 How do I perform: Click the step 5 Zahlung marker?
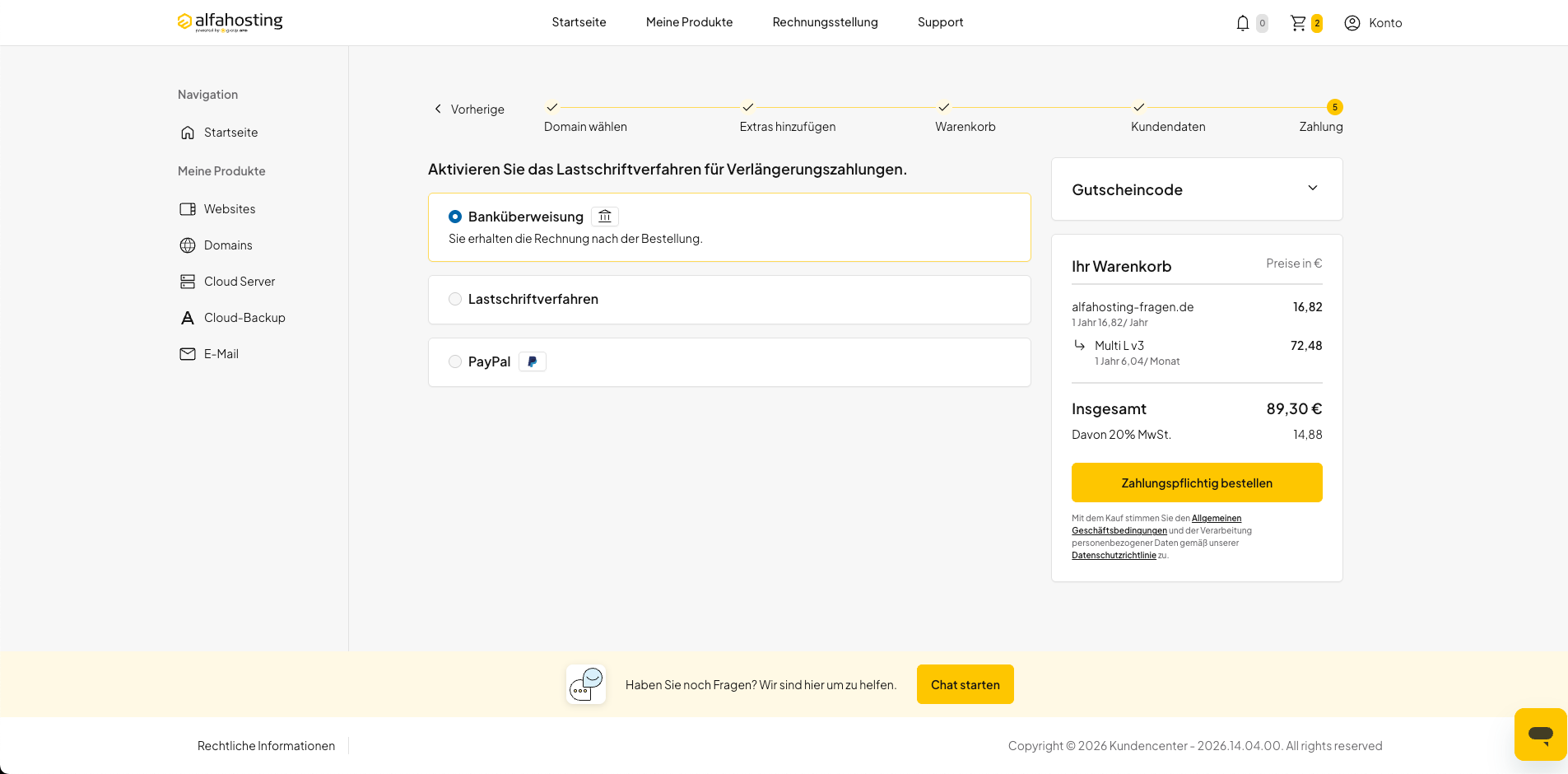1335,107
